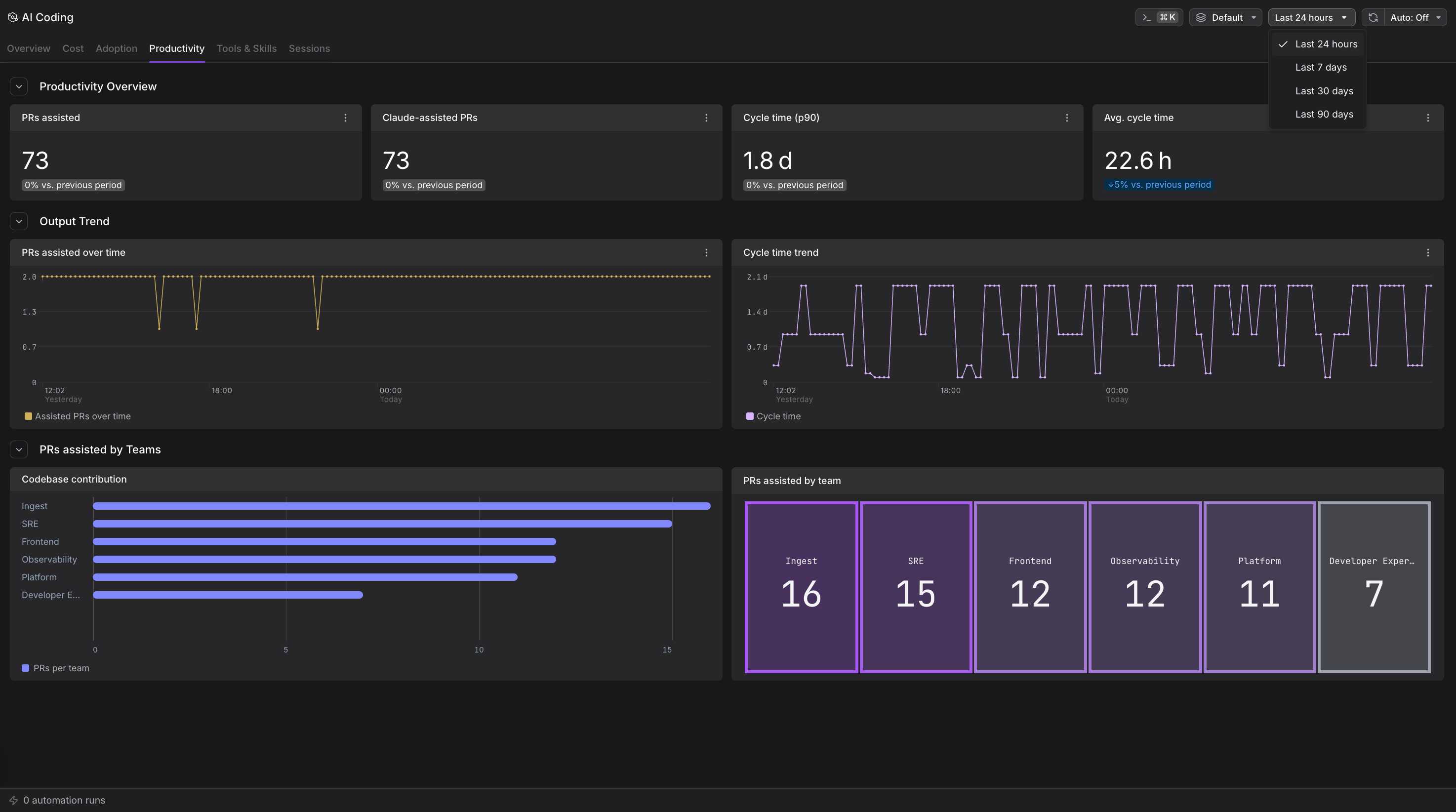Collapse the PRs assisted by Teams section
The width and height of the screenshot is (1456, 812).
pos(19,450)
